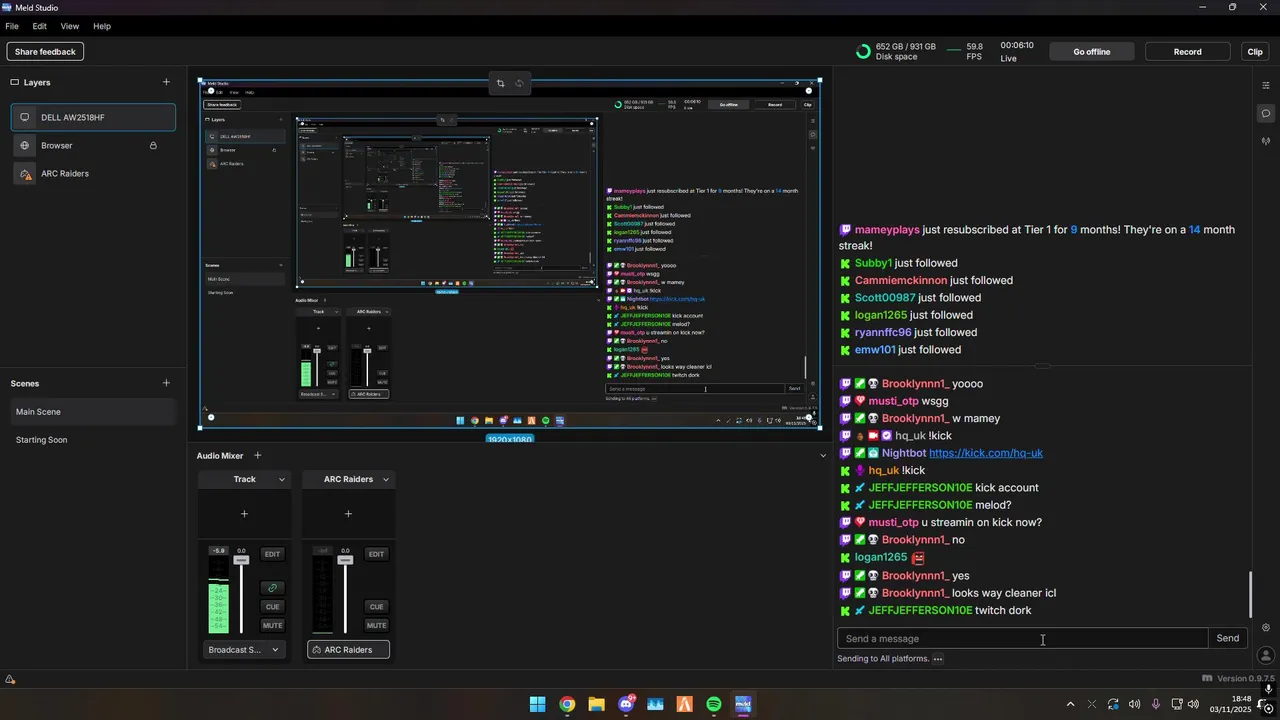Open Chrome from the taskbar
The width and height of the screenshot is (1280, 720).
pyautogui.click(x=567, y=704)
